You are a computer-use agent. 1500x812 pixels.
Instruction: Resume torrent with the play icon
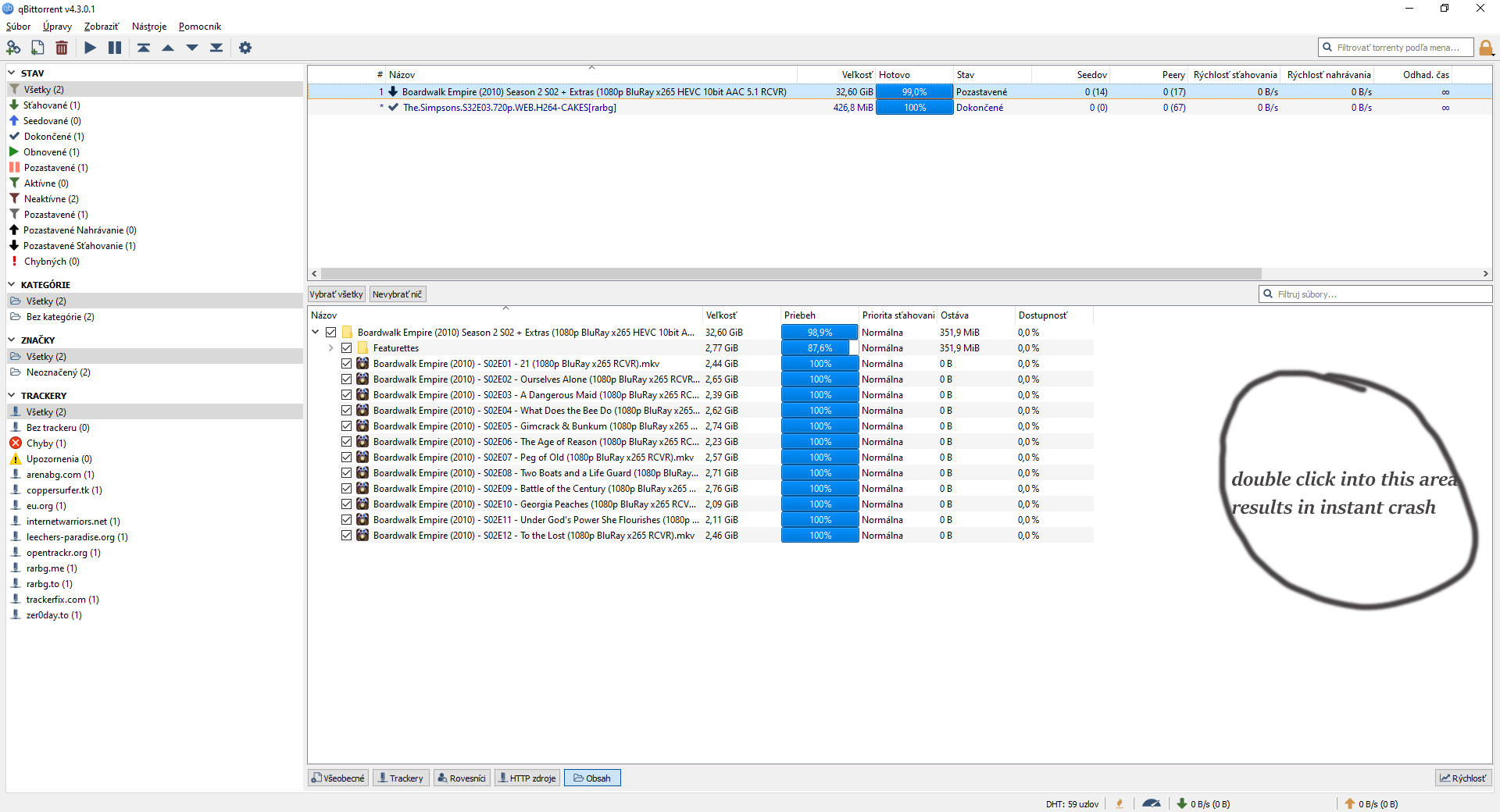pyautogui.click(x=91, y=48)
